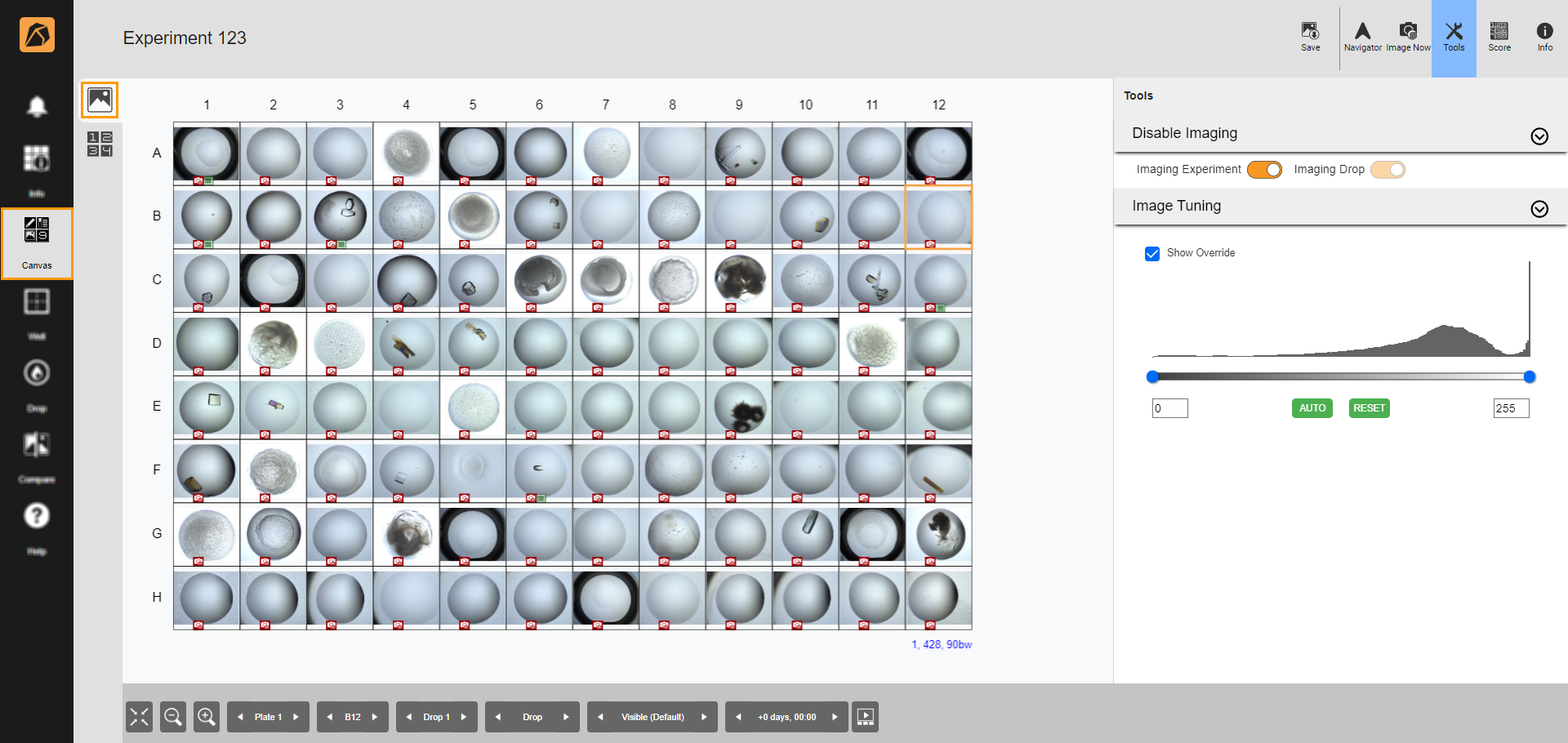This screenshot has height=743, width=1568.
Task: Click right arrow of Drop region selector
Action: pyautogui.click(x=566, y=717)
